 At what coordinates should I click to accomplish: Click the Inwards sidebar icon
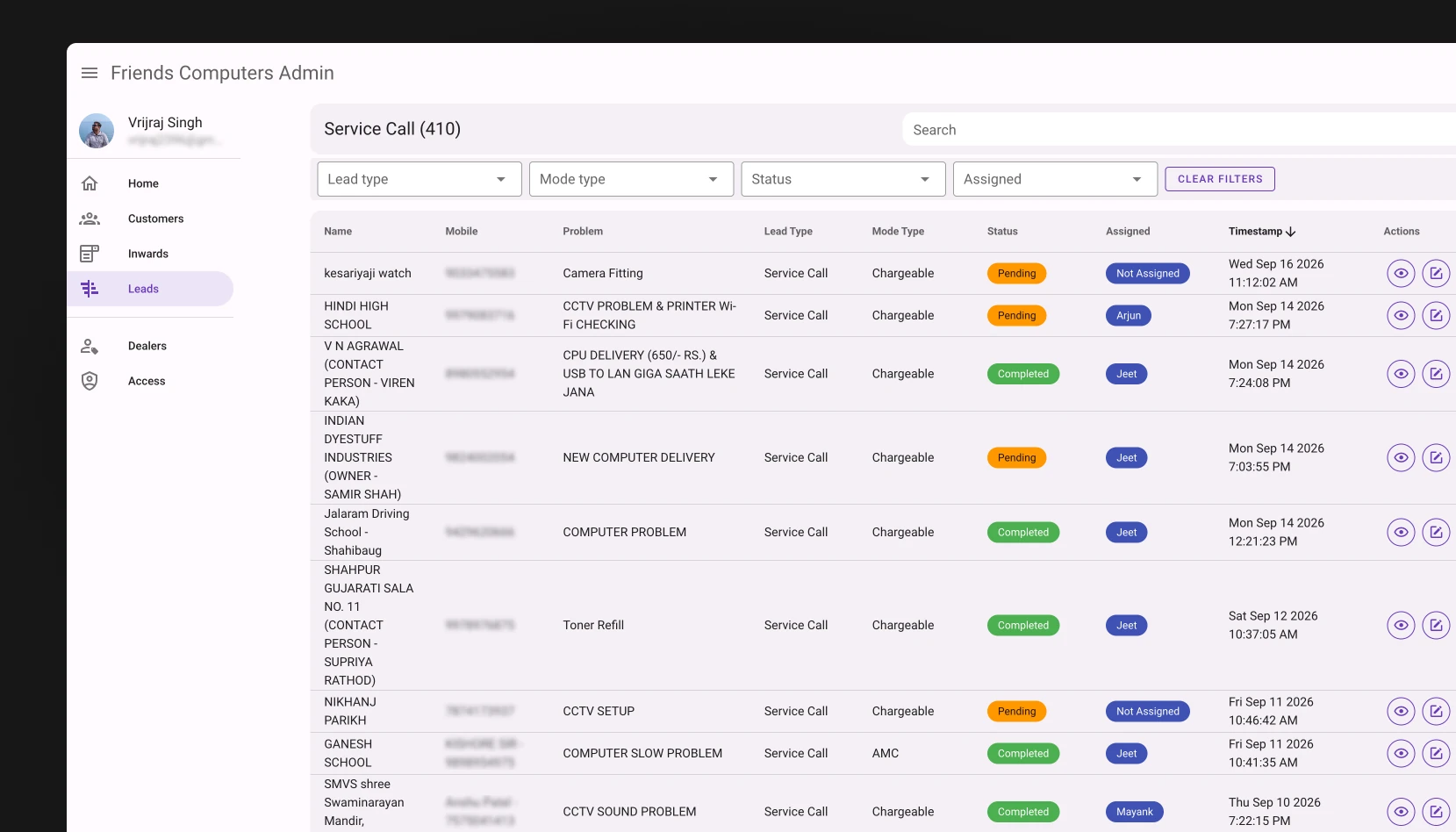click(x=90, y=254)
